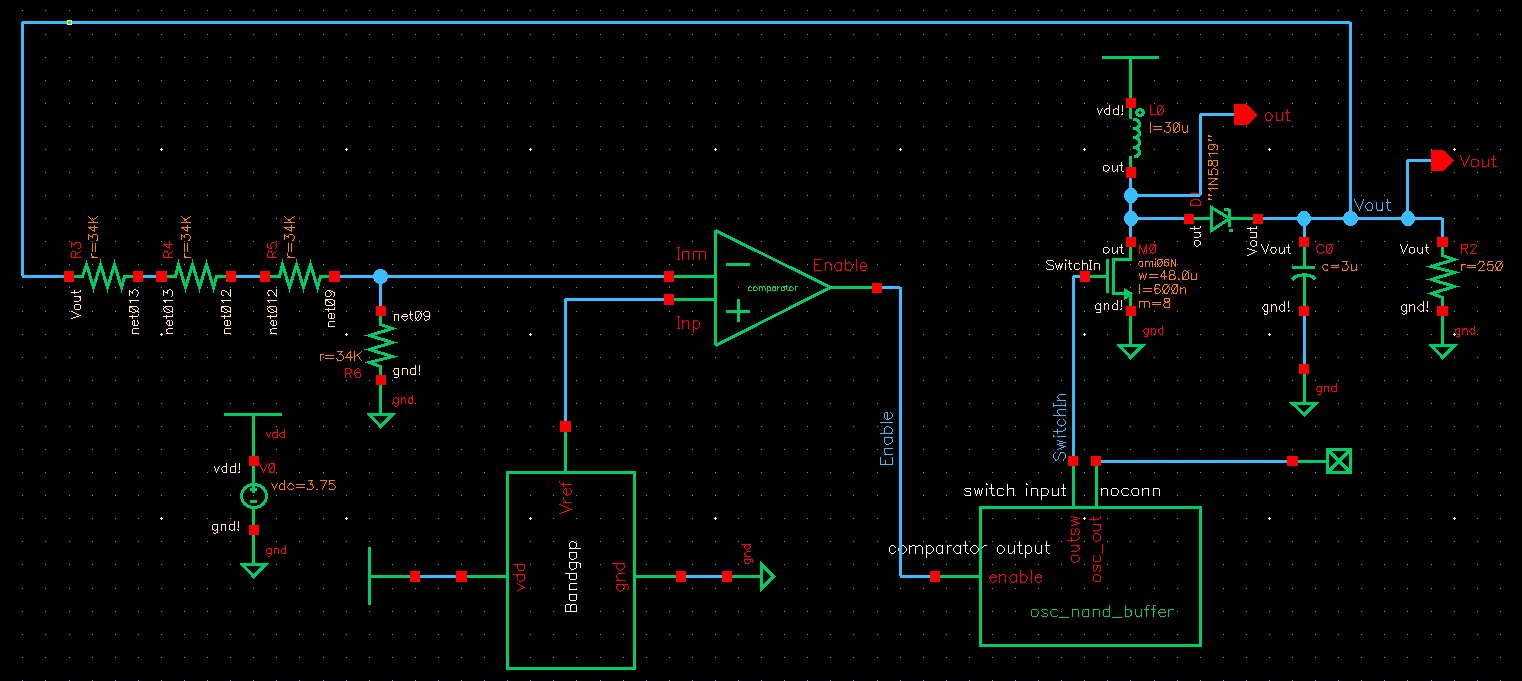Viewport: 1522px width, 681px height.
Task: Select load resistor R2 symbol
Action: point(1442,277)
